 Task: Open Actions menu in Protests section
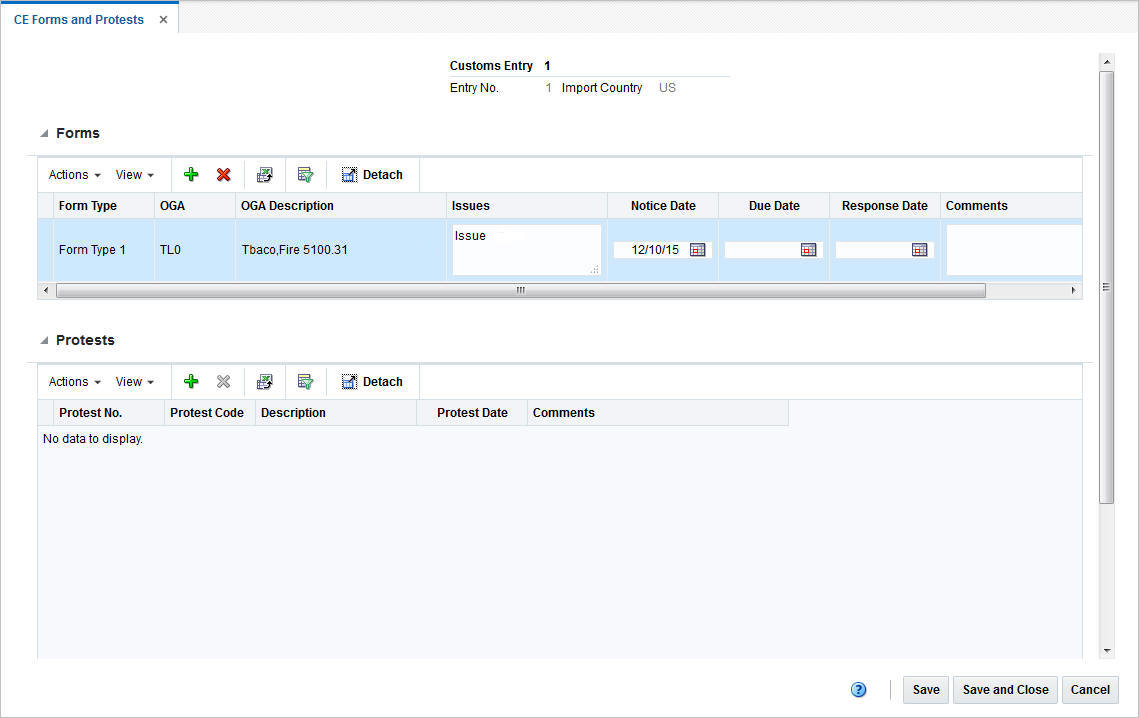tap(74, 382)
